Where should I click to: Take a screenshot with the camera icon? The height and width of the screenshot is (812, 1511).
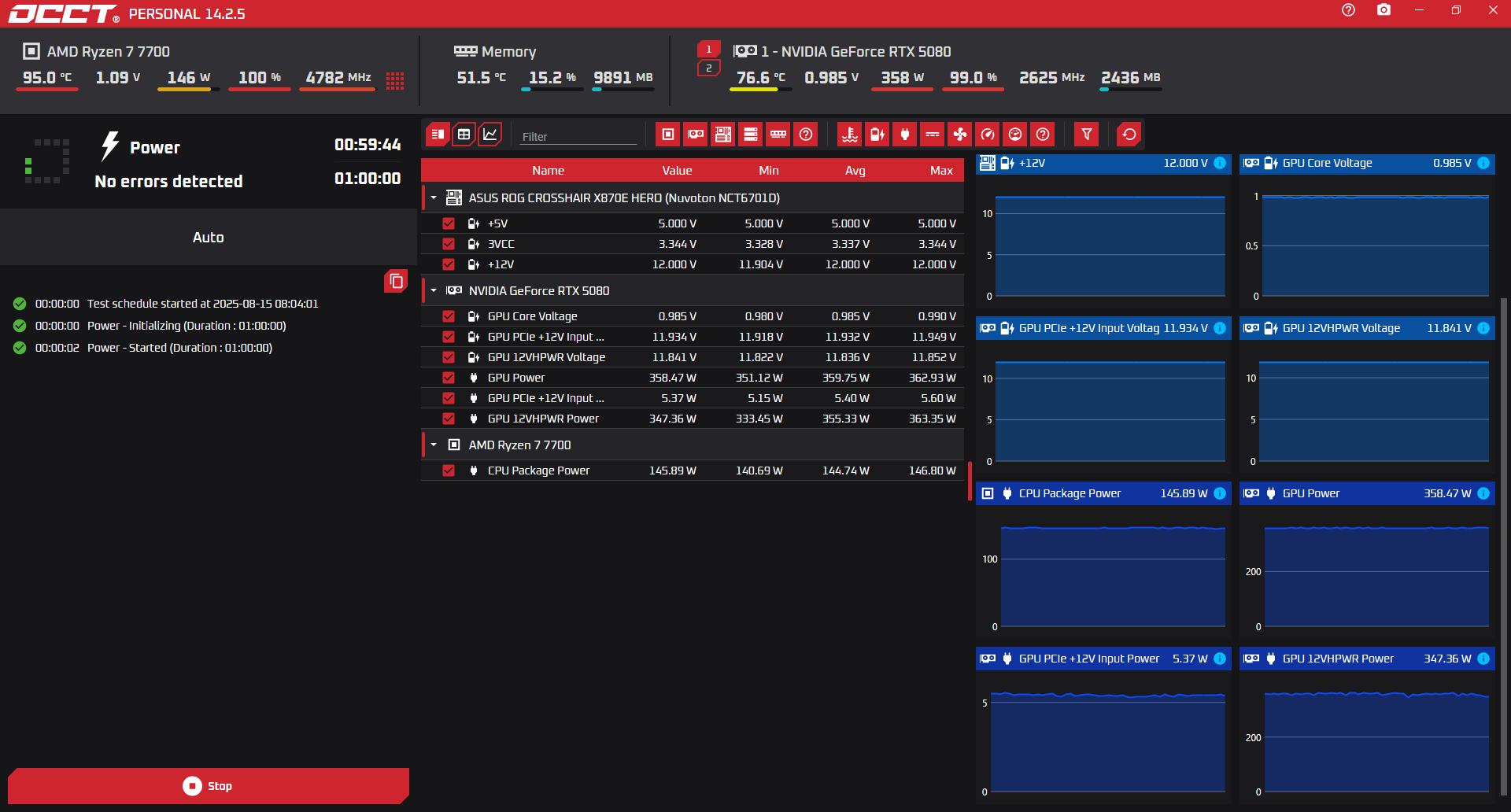click(1384, 10)
